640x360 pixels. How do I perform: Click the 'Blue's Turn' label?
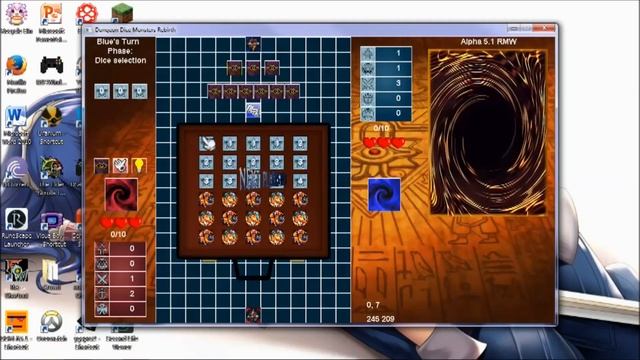tap(118, 42)
